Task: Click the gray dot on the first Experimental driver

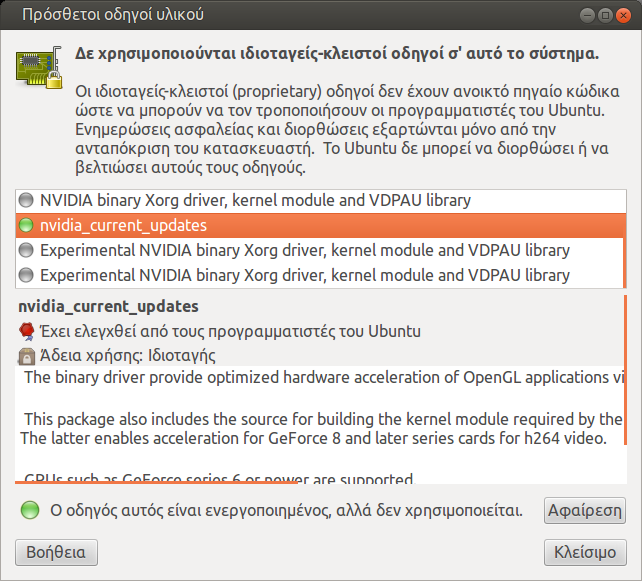Action: point(26,250)
